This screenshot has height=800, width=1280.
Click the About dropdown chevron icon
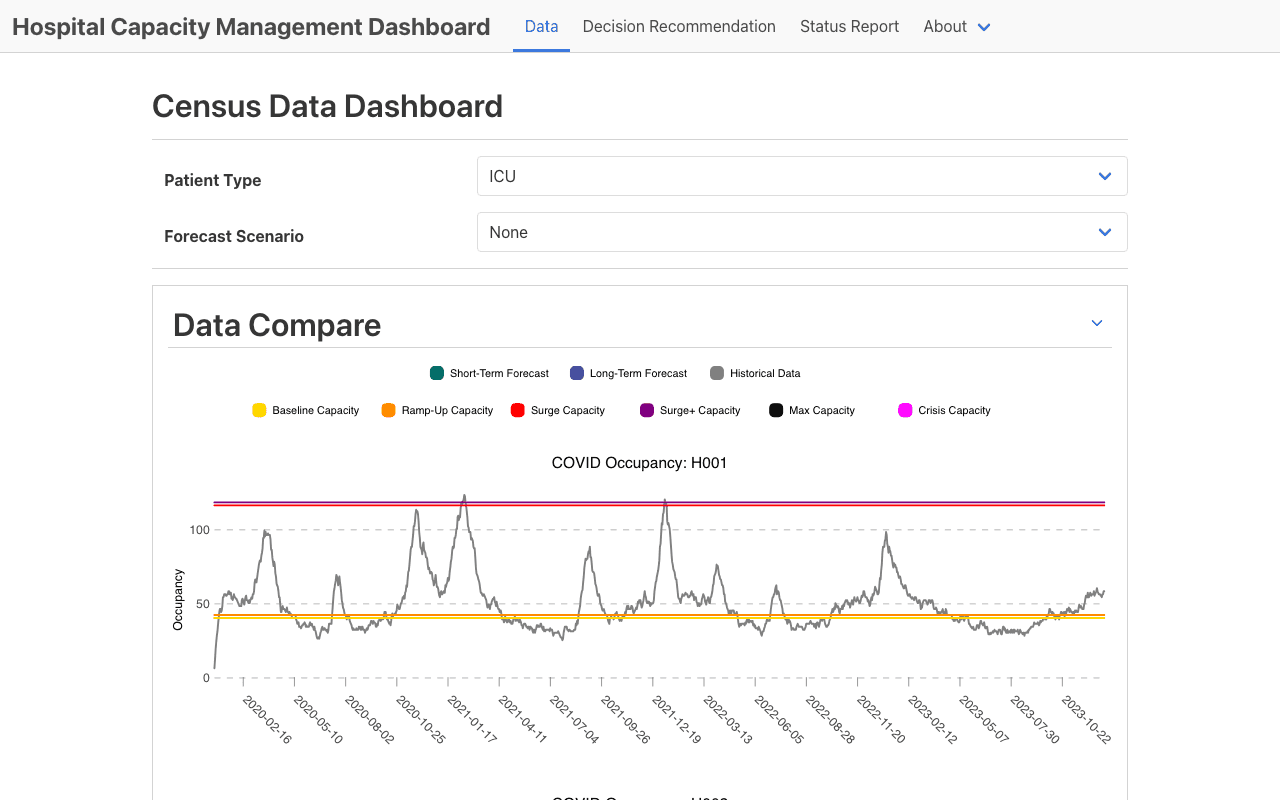(984, 28)
